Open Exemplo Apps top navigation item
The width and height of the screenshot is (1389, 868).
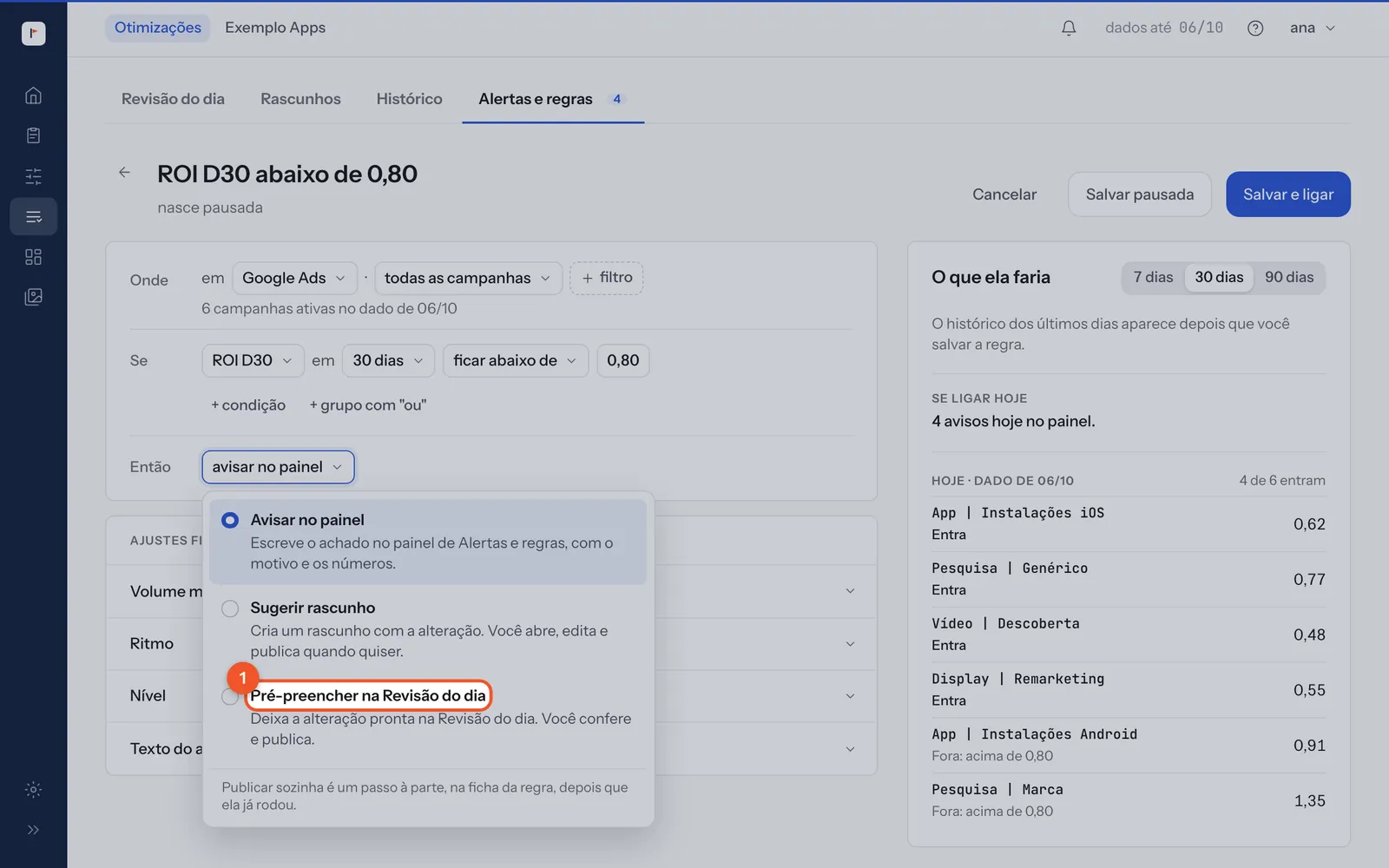click(275, 28)
